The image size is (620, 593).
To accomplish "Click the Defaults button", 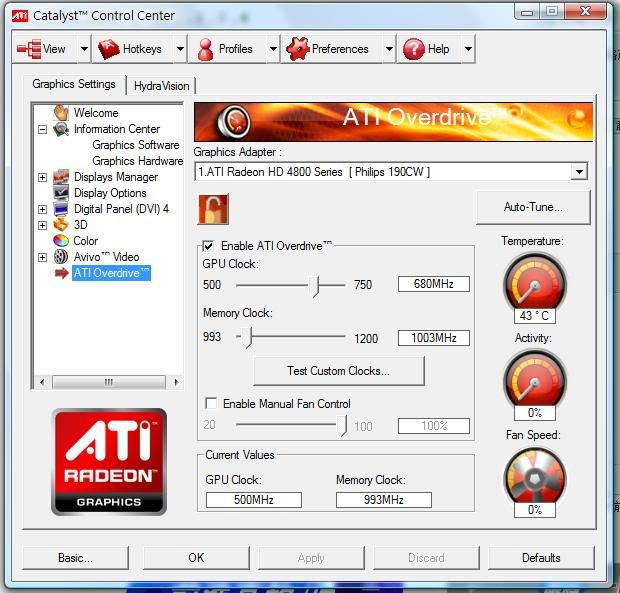I will coord(541,558).
